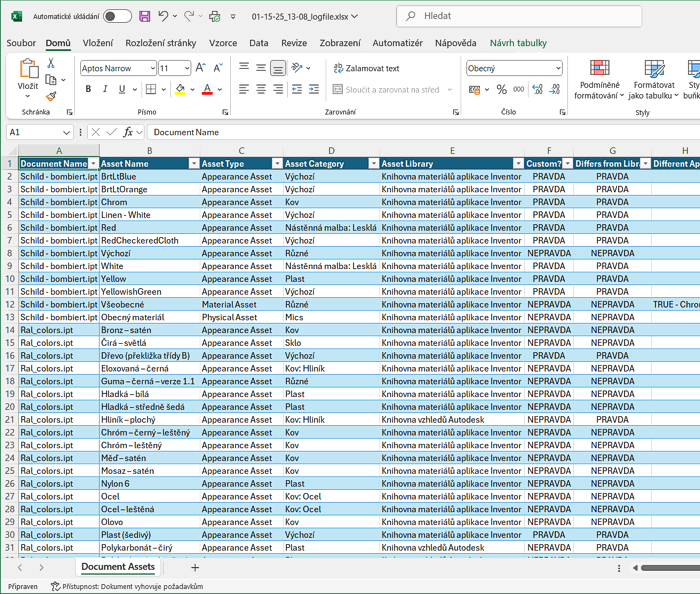Add a new sheet with plus button

point(195,567)
